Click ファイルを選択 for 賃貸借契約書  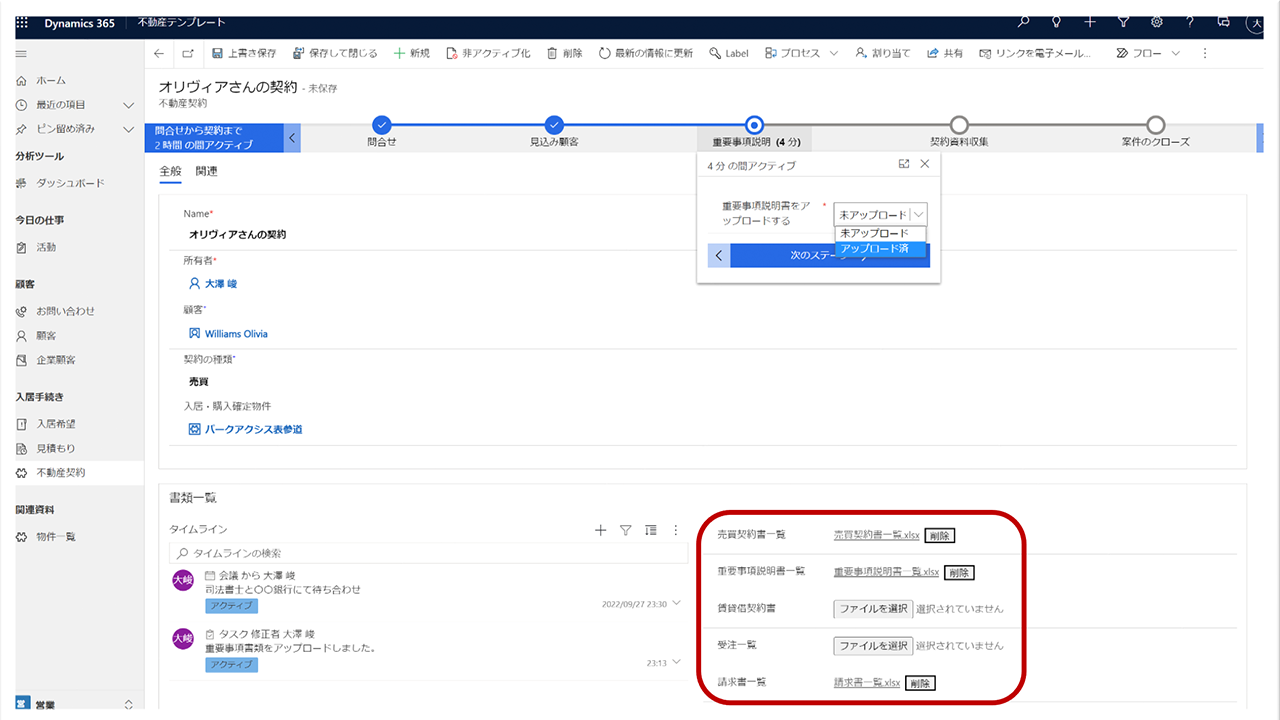[x=873, y=608]
